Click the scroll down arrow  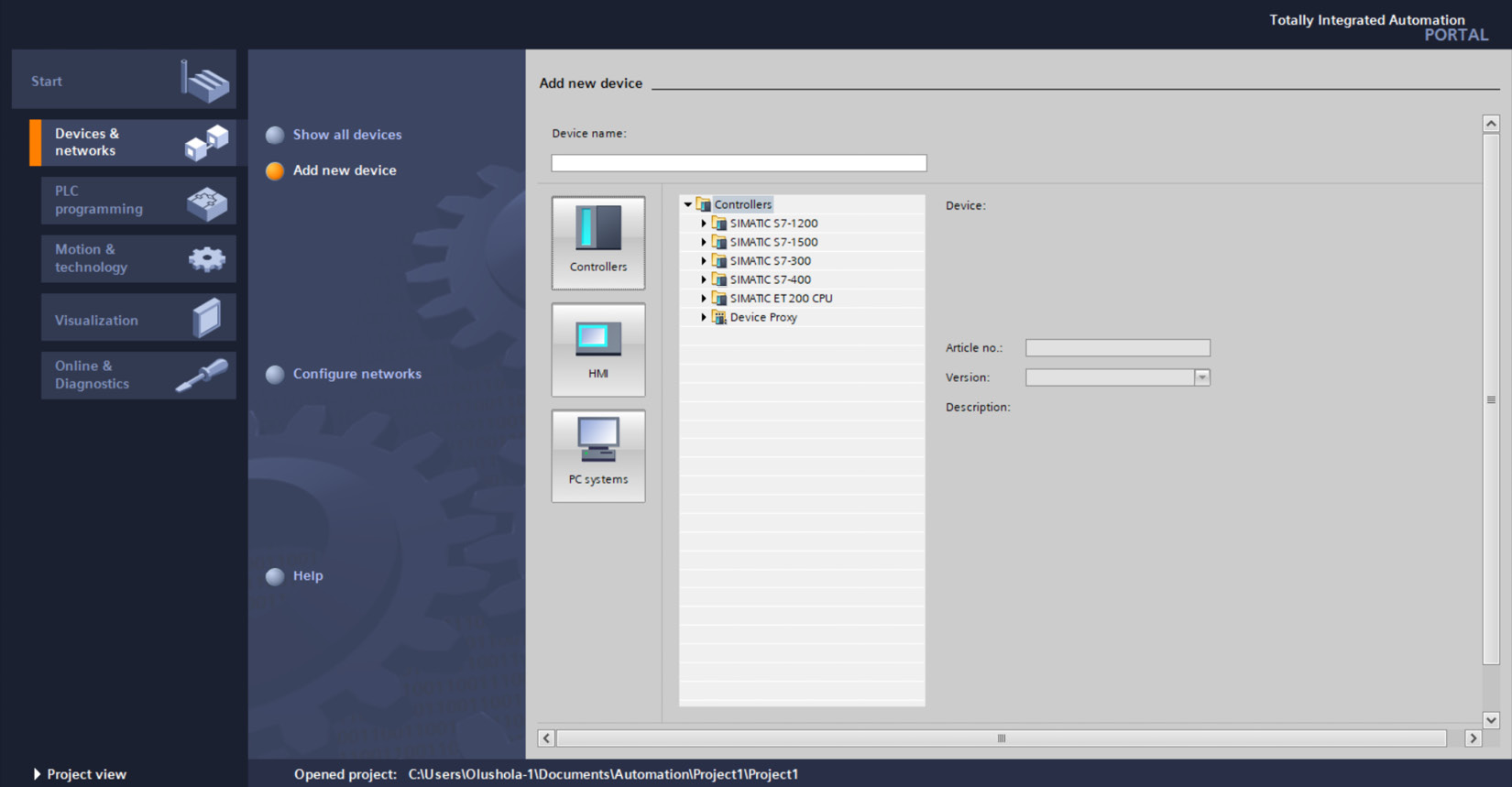(1491, 720)
